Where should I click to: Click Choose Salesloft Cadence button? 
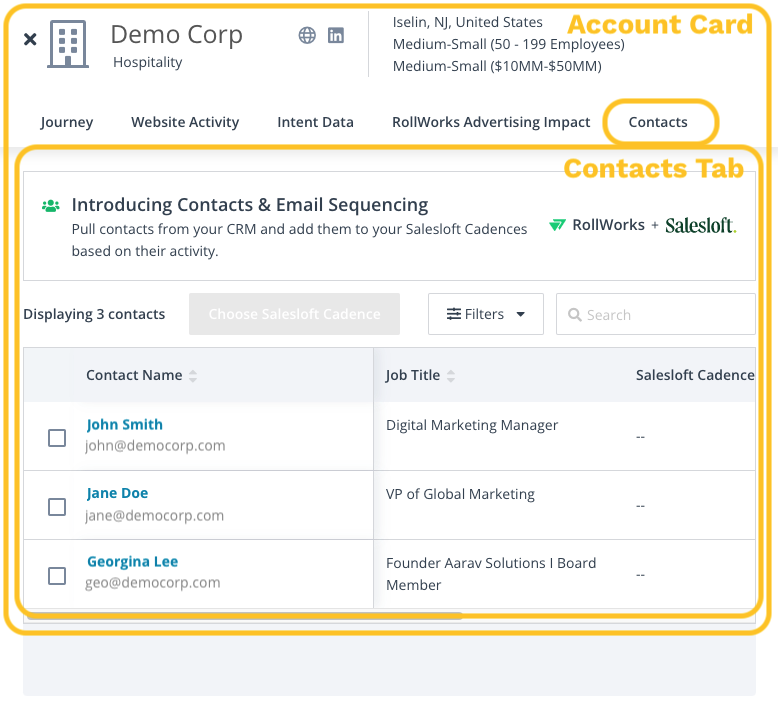click(x=294, y=314)
